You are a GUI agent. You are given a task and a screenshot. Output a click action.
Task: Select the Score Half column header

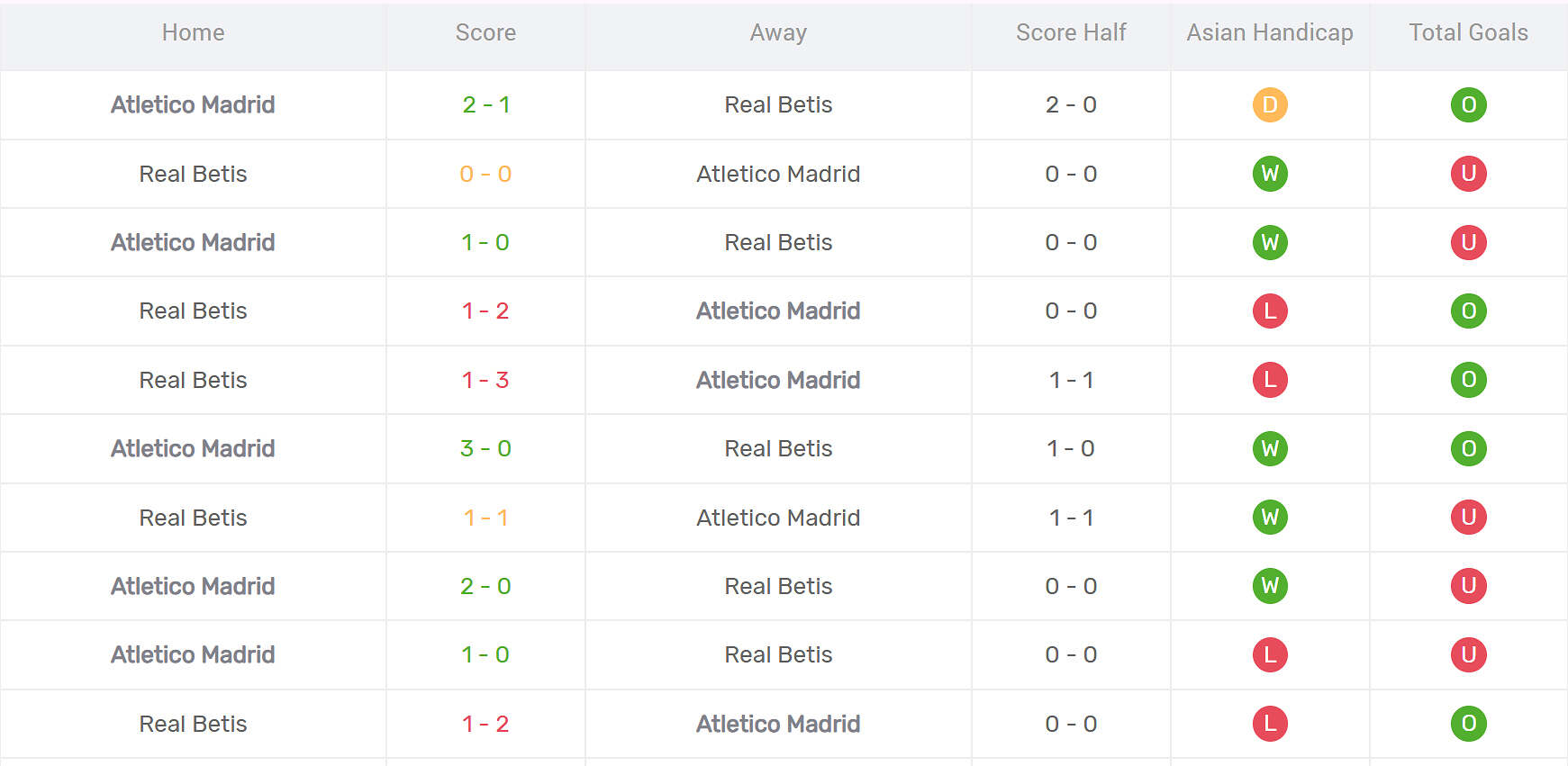click(1071, 33)
